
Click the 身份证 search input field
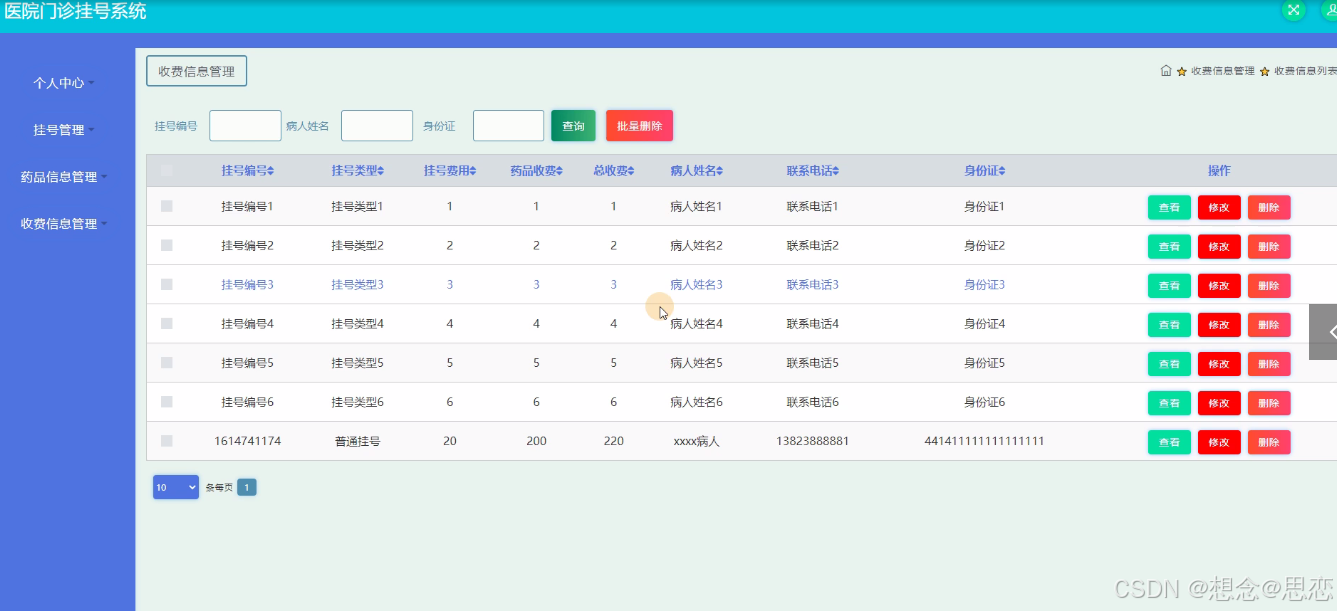click(508, 126)
